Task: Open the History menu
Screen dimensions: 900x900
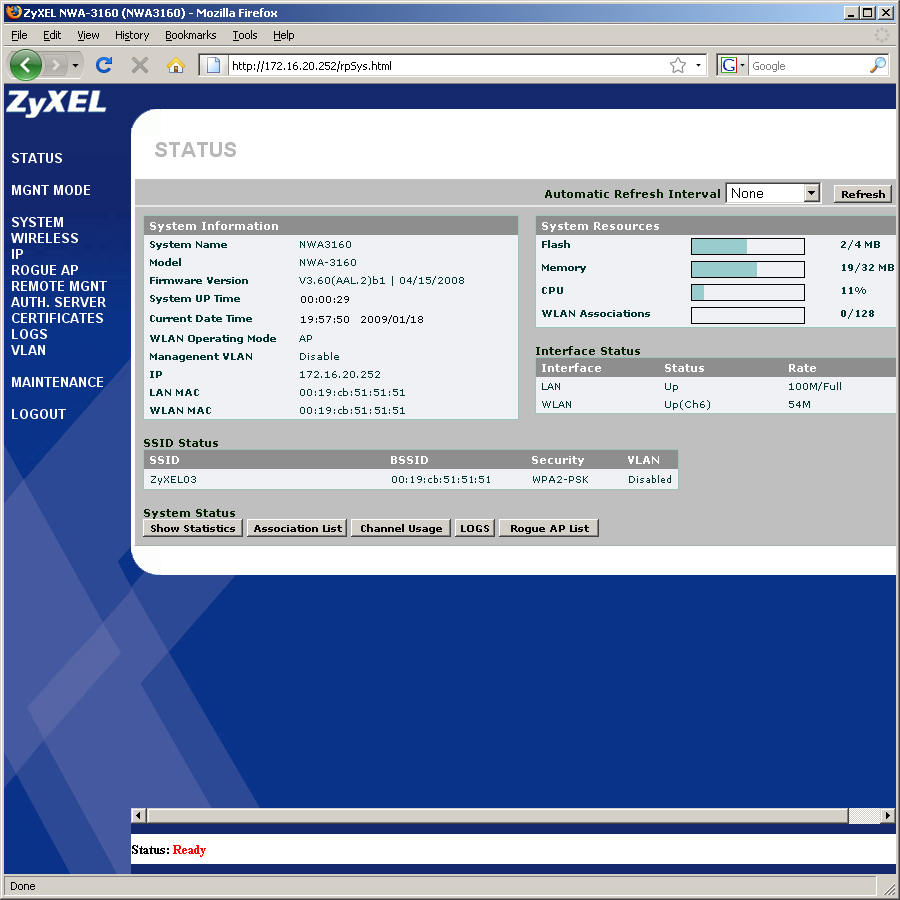Action: pos(131,35)
